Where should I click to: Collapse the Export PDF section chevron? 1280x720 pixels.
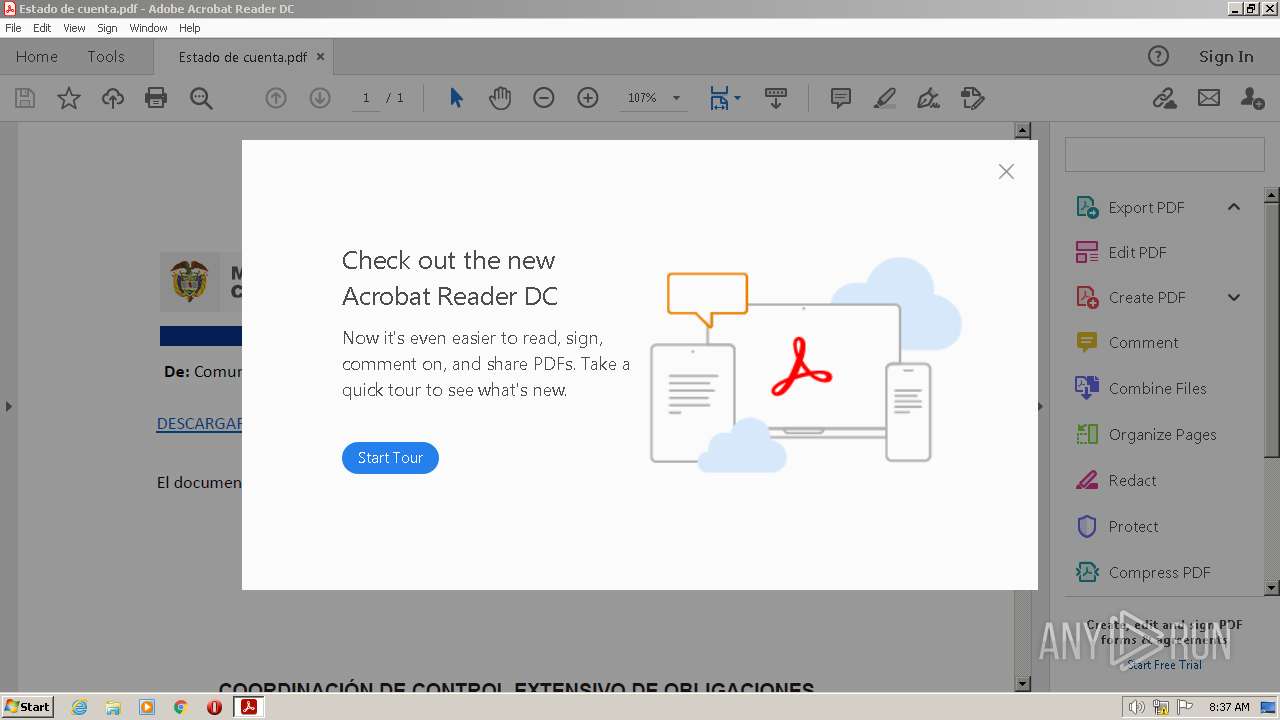(1234, 207)
